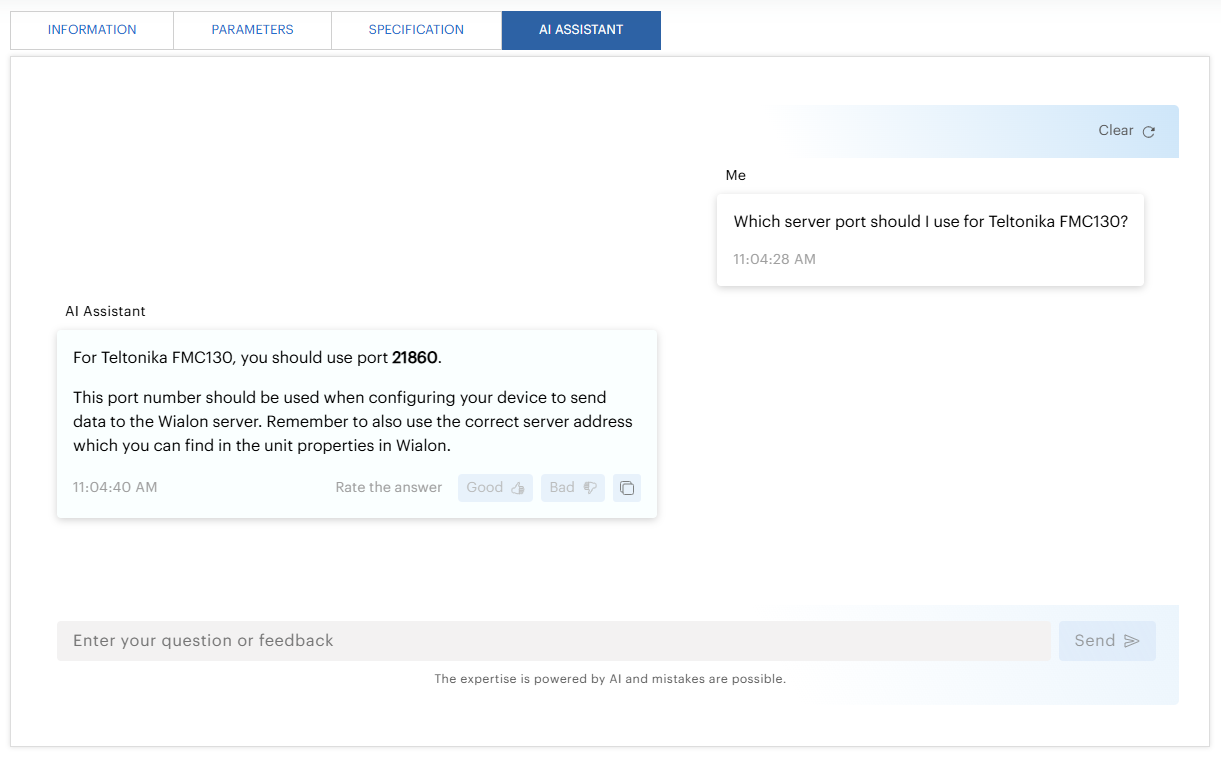This screenshot has width=1221, height=760.
Task: Click the bold port number 21860
Action: pyautogui.click(x=415, y=358)
